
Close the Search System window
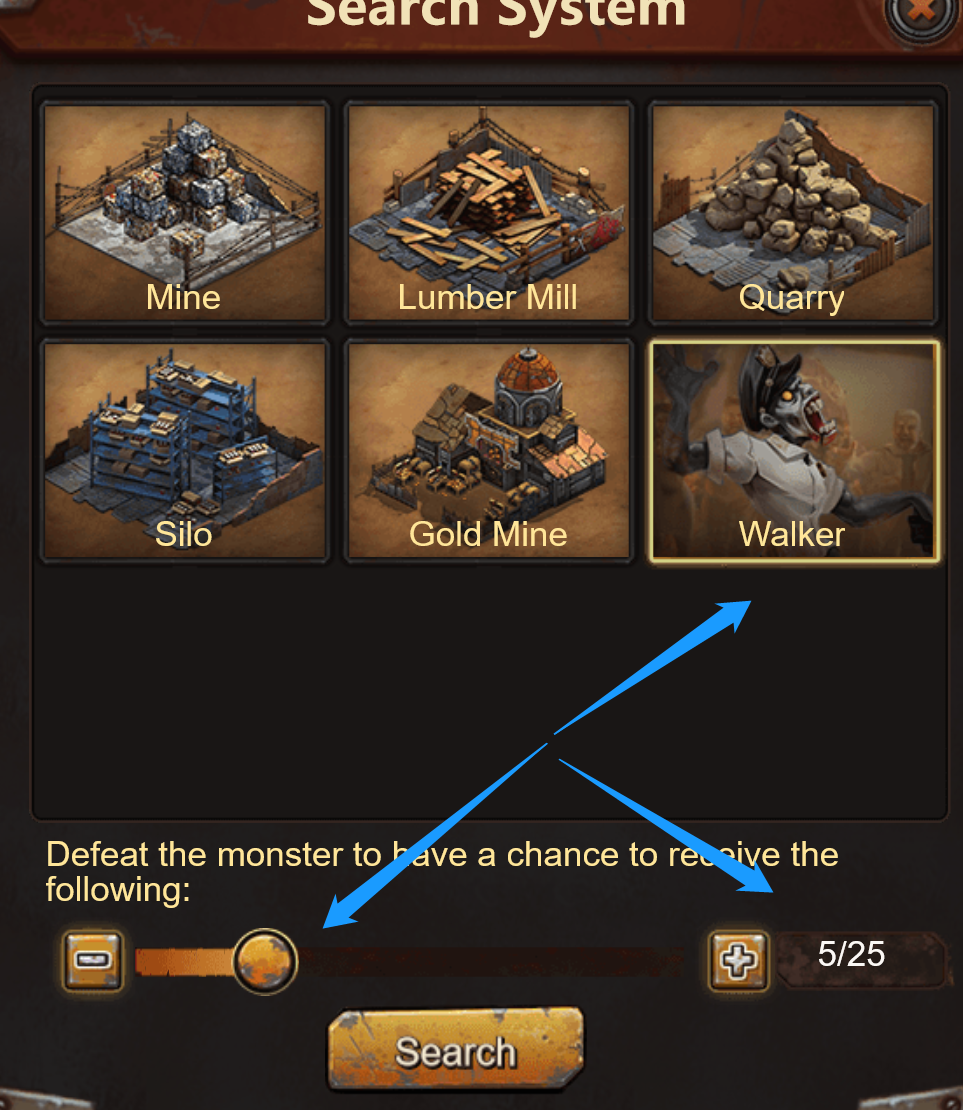(921, 13)
